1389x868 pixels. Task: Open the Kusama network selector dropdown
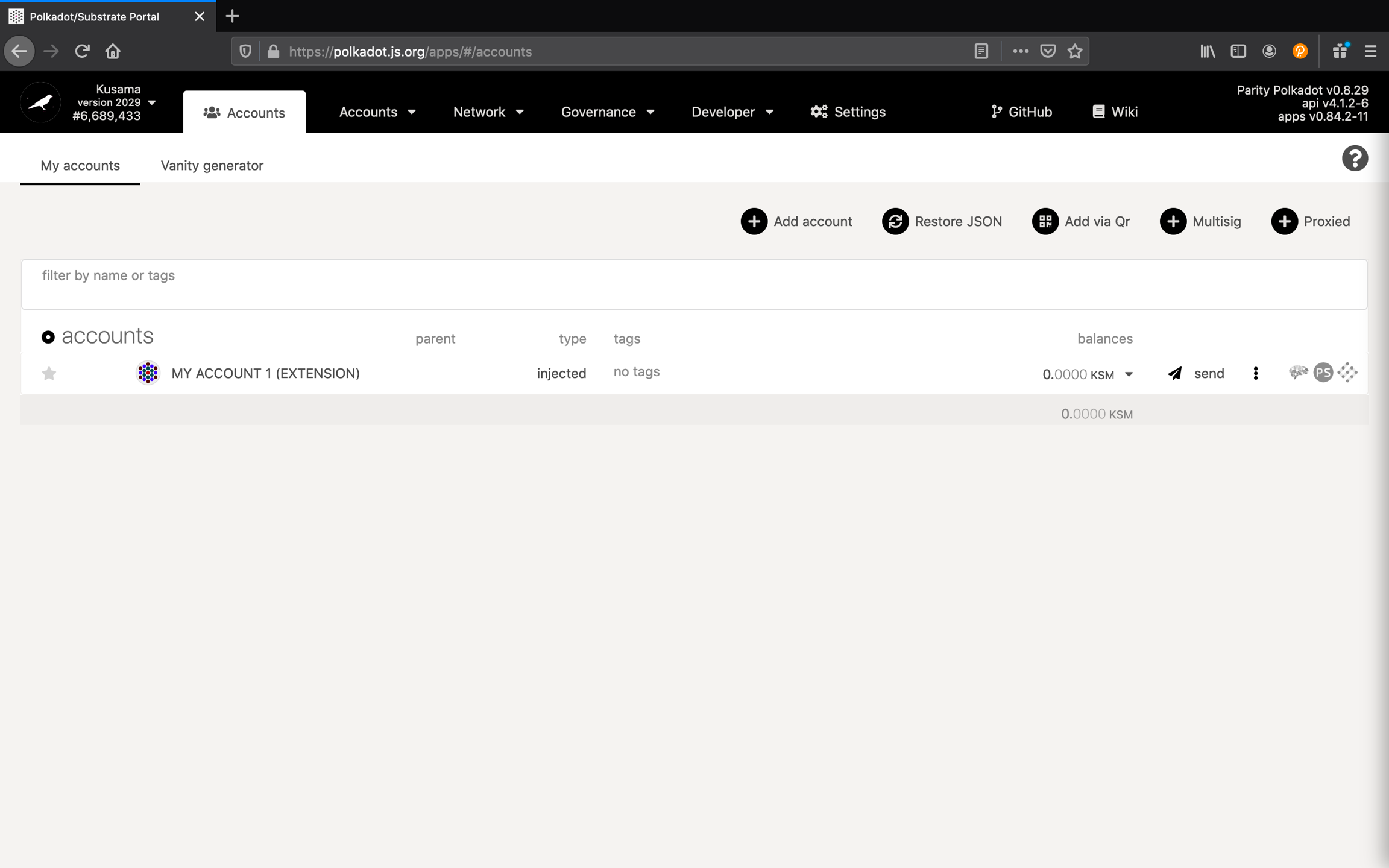tap(152, 102)
